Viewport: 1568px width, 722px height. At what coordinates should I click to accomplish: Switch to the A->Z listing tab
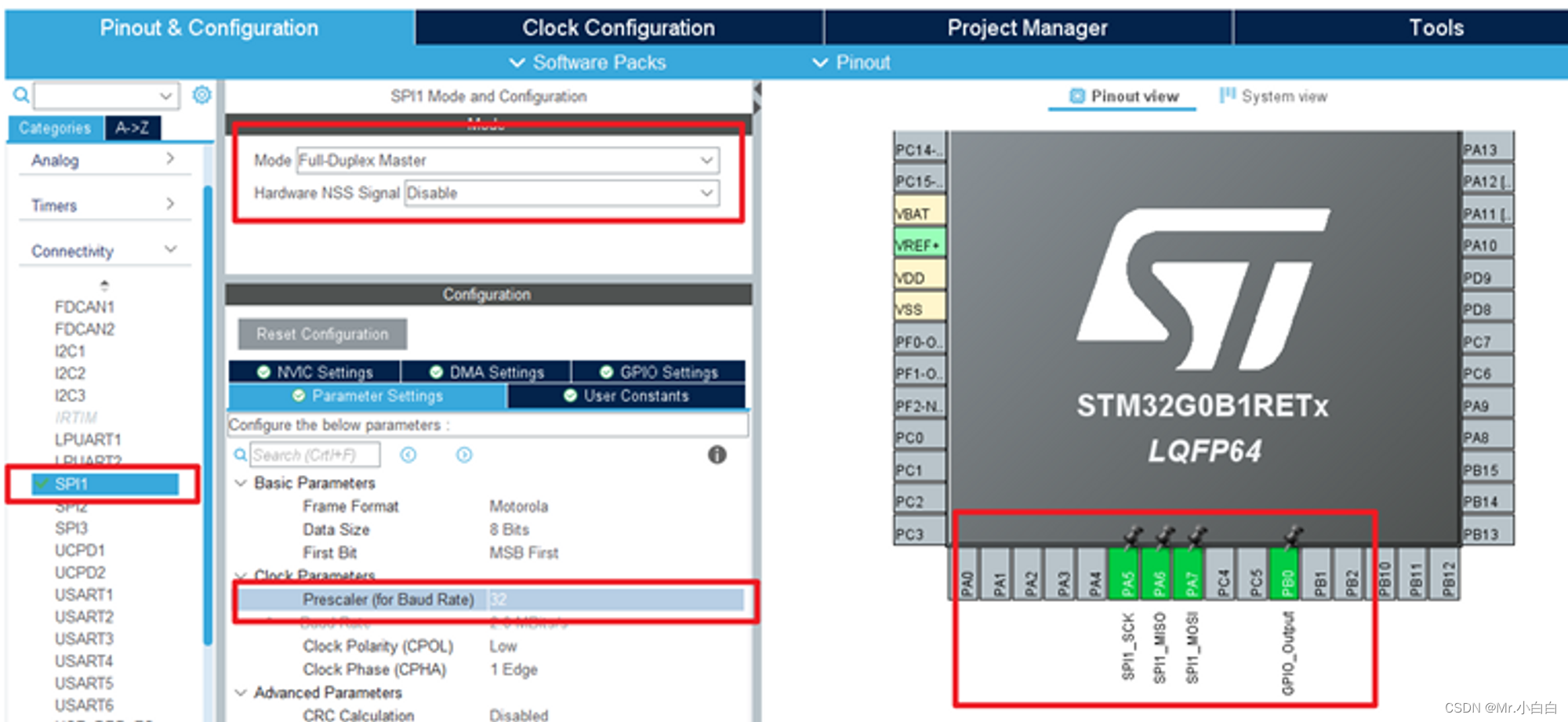click(x=132, y=128)
